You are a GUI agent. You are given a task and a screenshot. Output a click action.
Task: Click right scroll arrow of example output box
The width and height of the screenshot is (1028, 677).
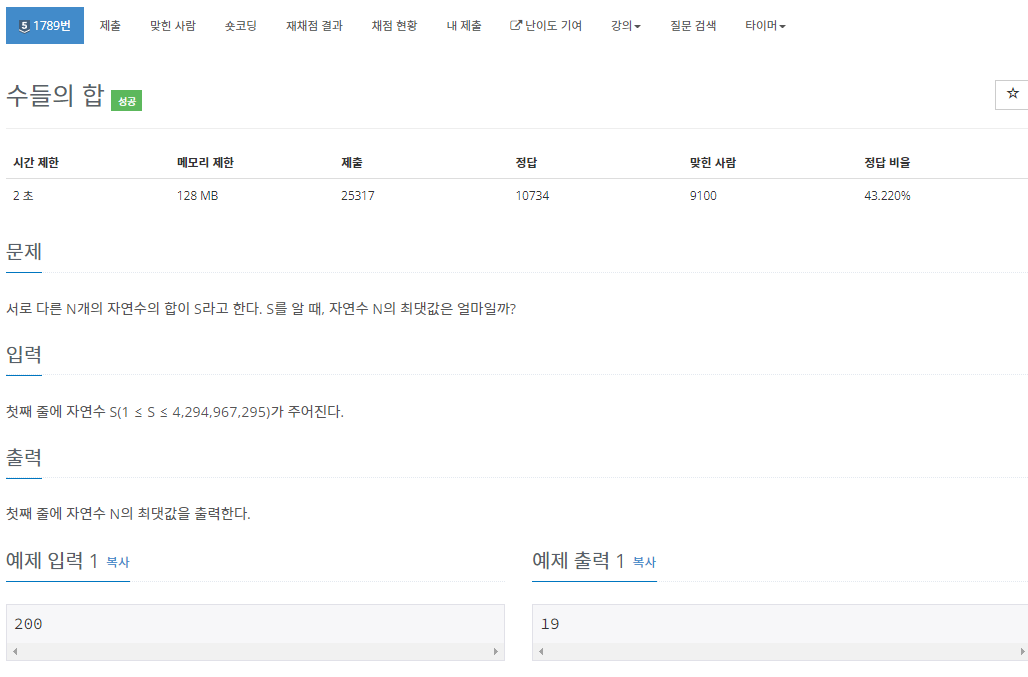pos(1021,651)
